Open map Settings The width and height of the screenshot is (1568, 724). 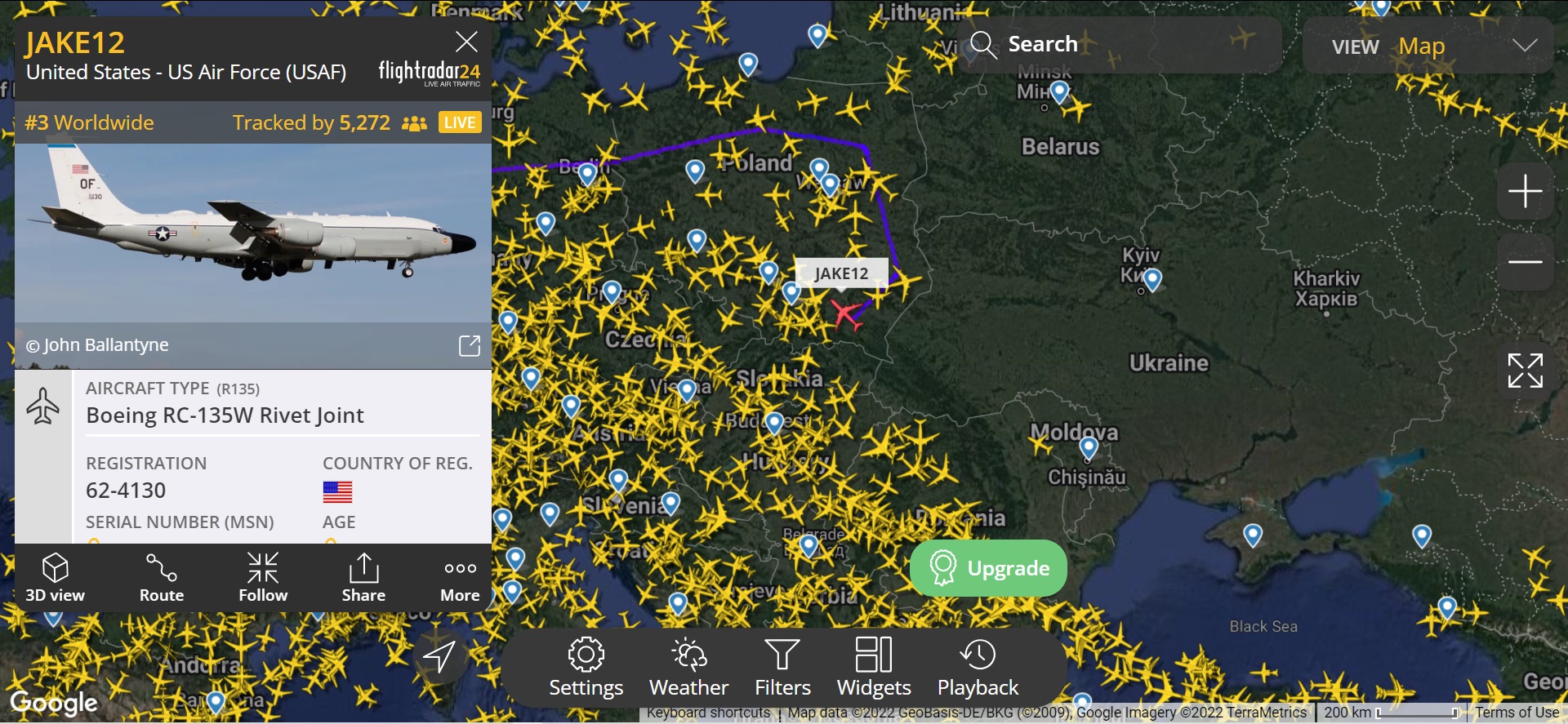click(x=586, y=668)
